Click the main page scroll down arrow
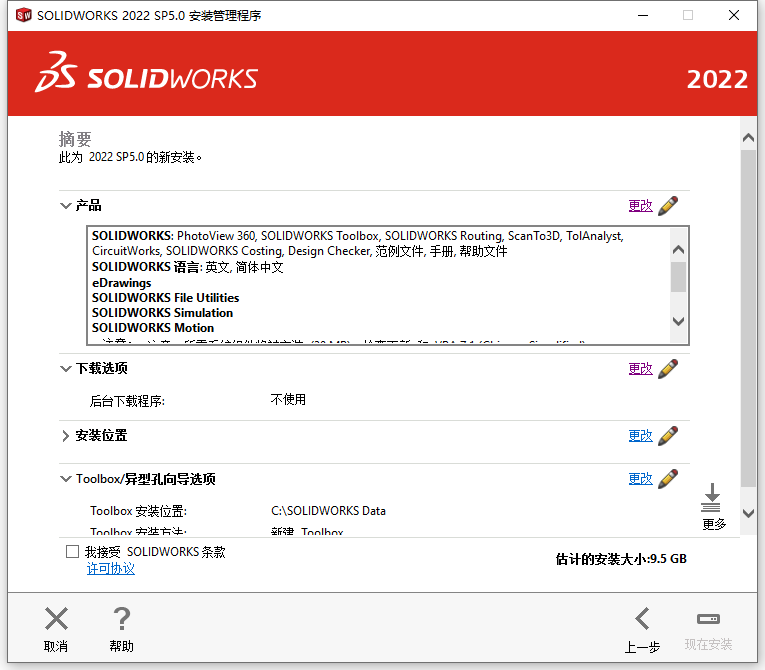The height and width of the screenshot is (670, 765). point(748,513)
